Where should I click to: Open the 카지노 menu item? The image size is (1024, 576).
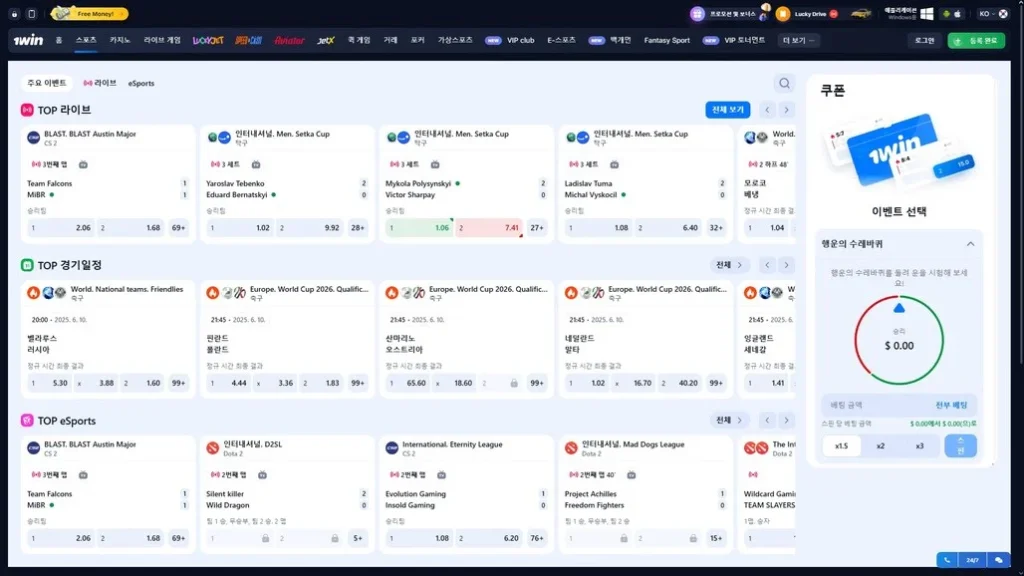click(120, 40)
